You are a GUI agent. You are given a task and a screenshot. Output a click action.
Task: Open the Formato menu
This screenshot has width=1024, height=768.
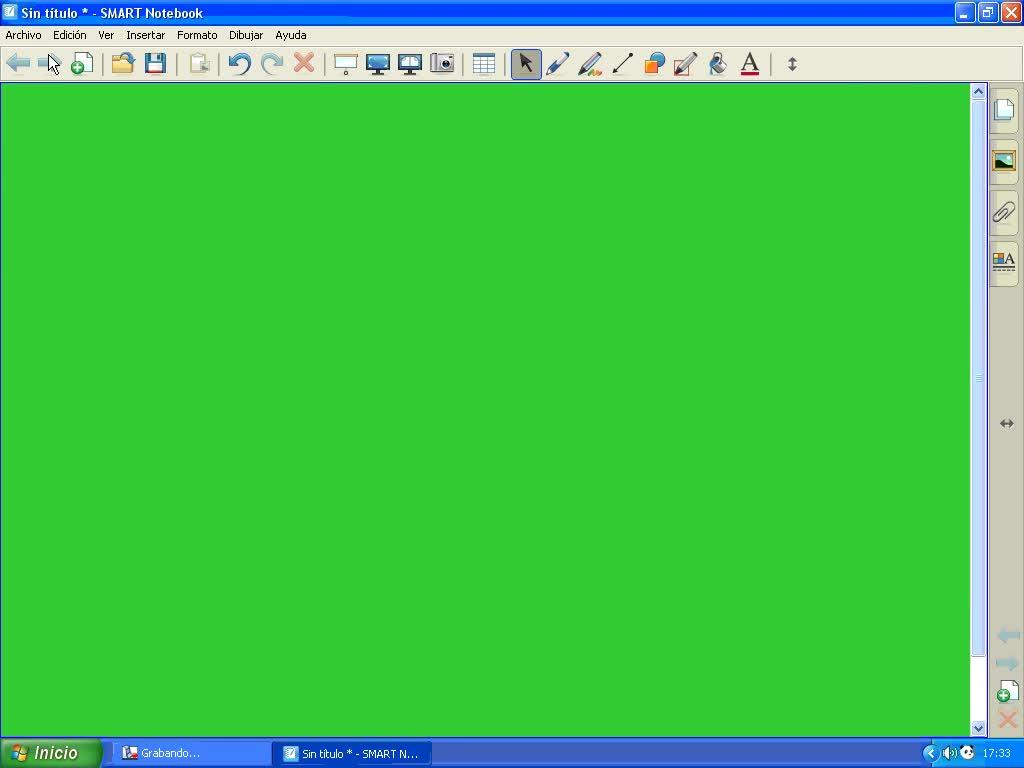click(197, 35)
